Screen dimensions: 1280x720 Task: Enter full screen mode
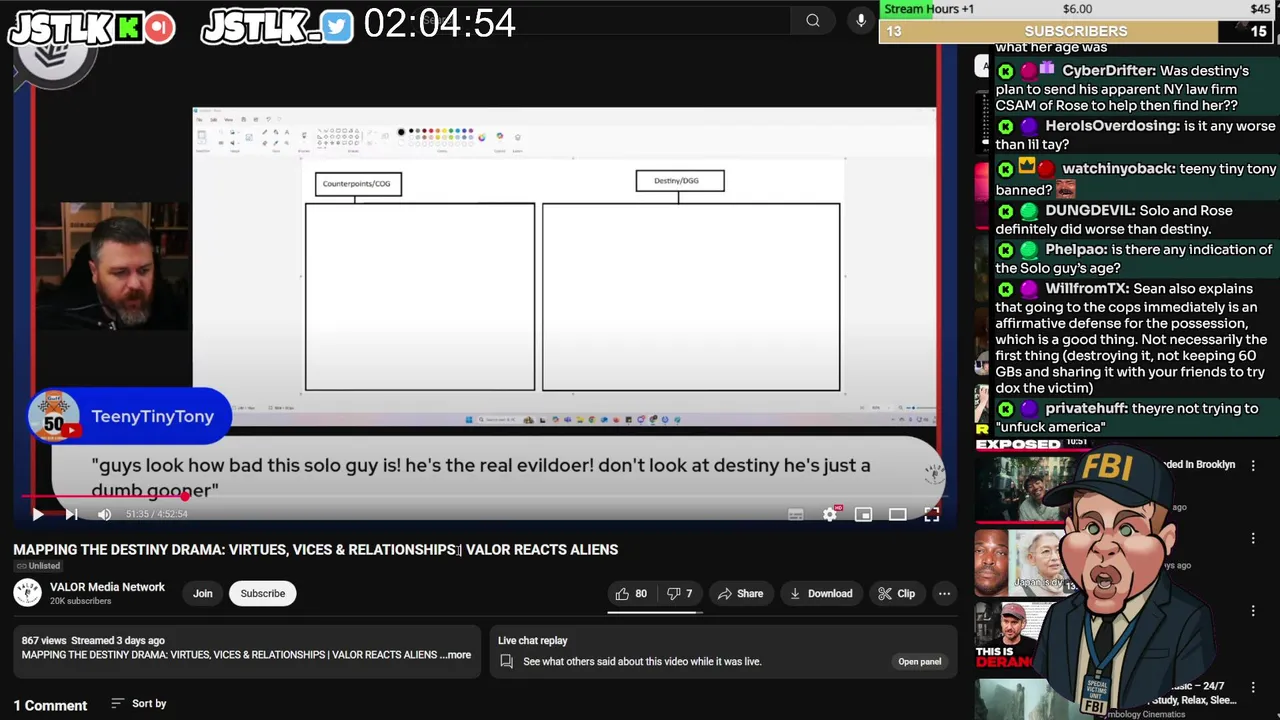[x=931, y=514]
